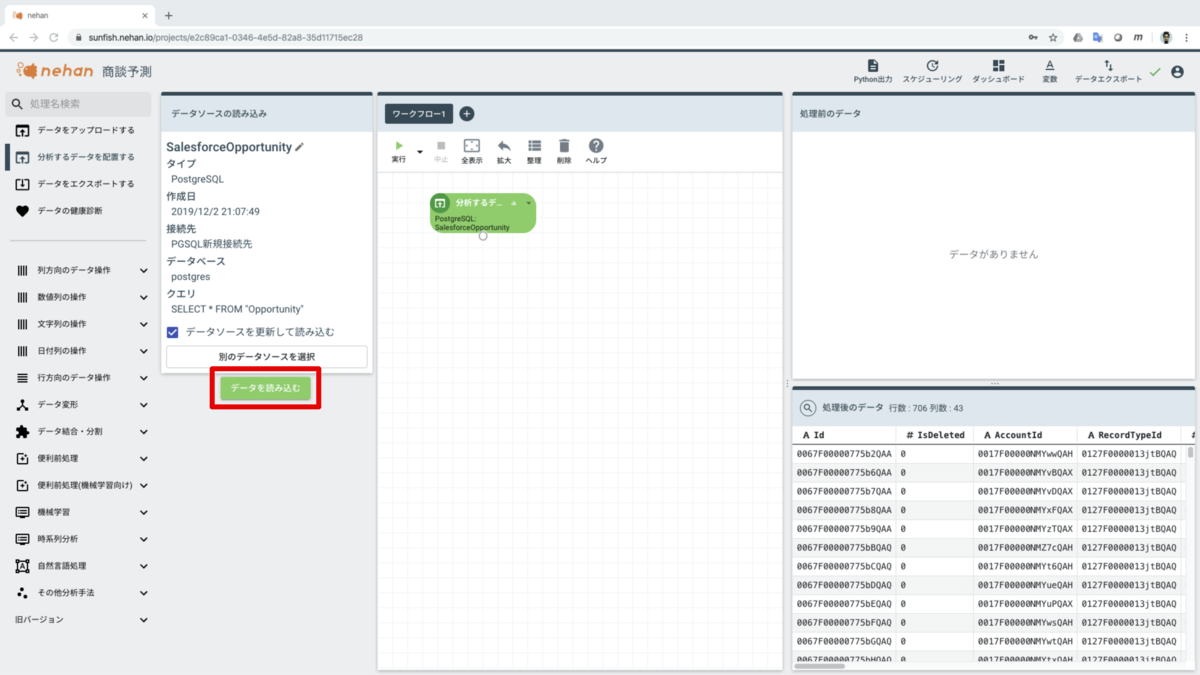Expand 旧バージョン category
1200x675 pixels.
[82, 620]
